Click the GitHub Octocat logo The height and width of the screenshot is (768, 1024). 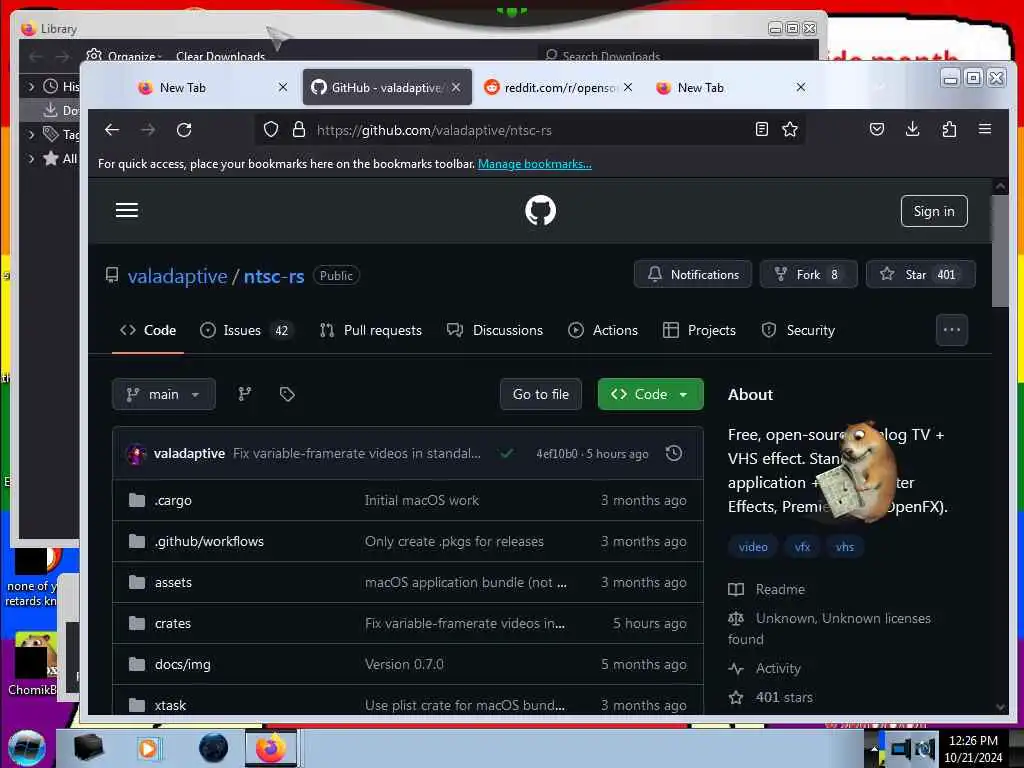click(541, 210)
